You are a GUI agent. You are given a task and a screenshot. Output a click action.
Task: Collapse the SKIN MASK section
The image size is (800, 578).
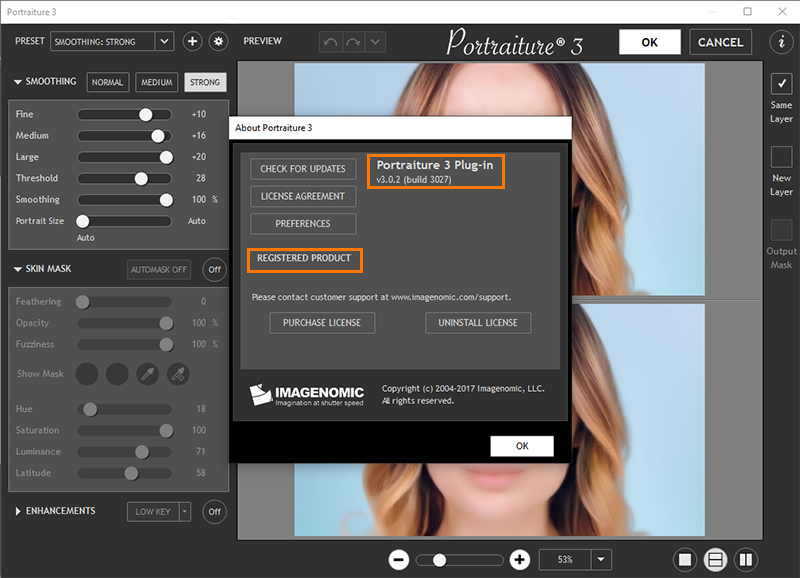[x=18, y=269]
